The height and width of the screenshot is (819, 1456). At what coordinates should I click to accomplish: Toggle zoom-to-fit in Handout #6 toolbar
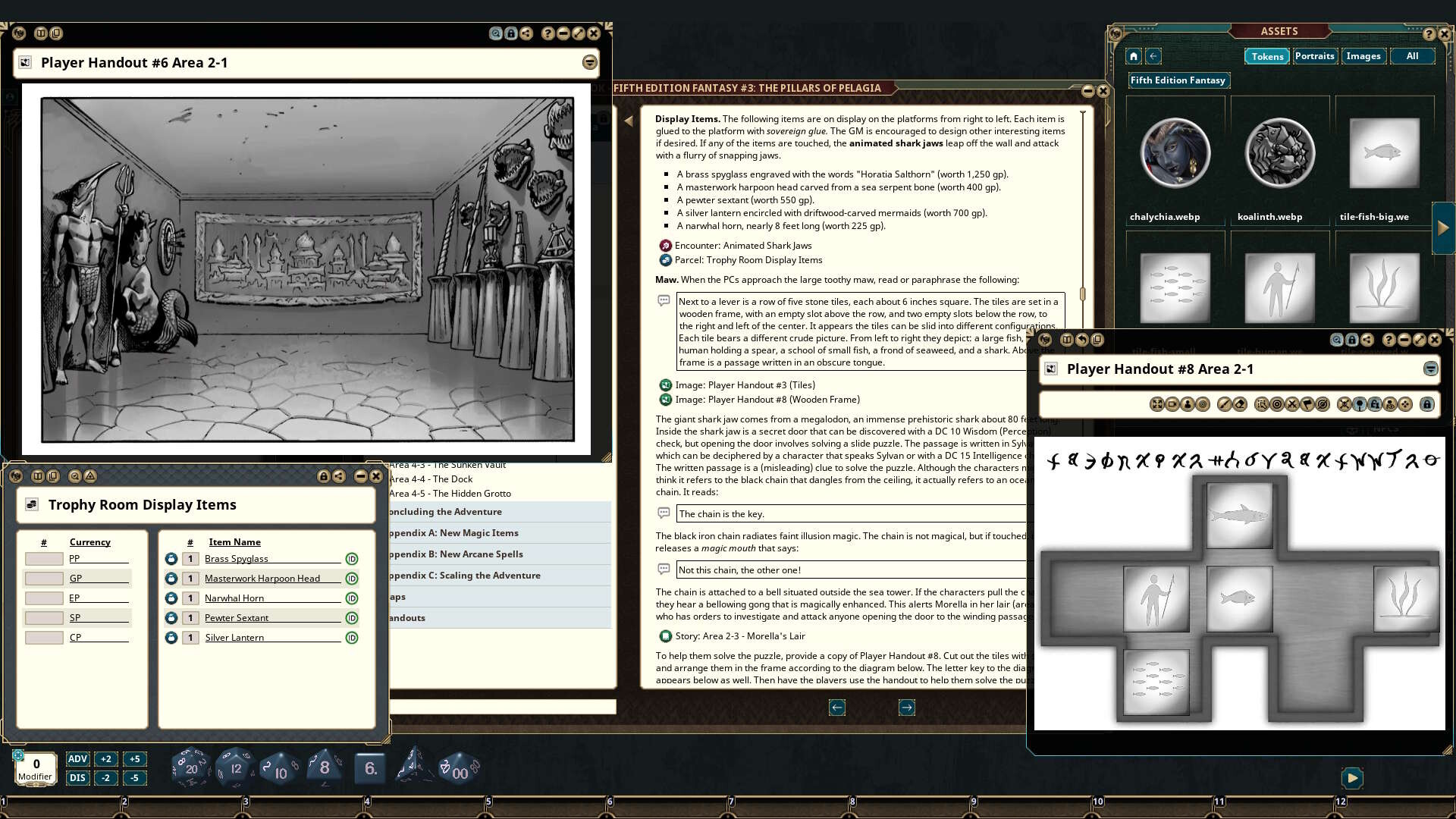(496, 33)
